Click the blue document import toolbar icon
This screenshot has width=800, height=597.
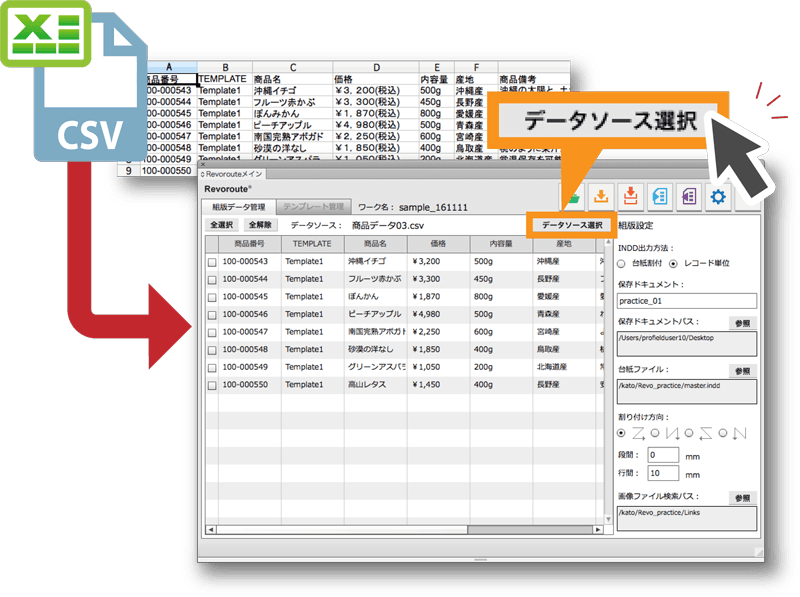point(660,196)
